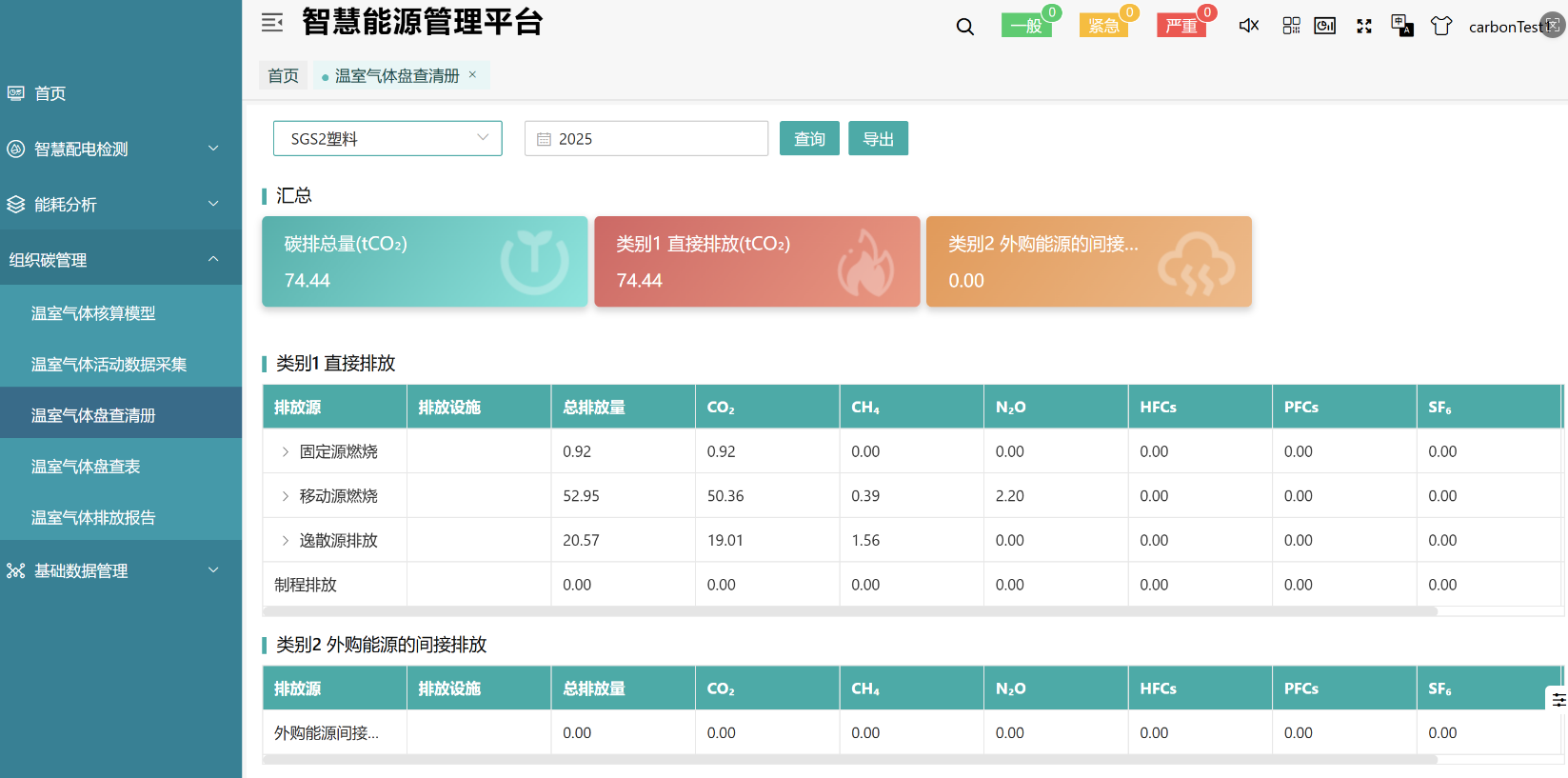Expand the 逸散源排放 row
Viewport: 1568px width, 778px height.
(x=285, y=541)
